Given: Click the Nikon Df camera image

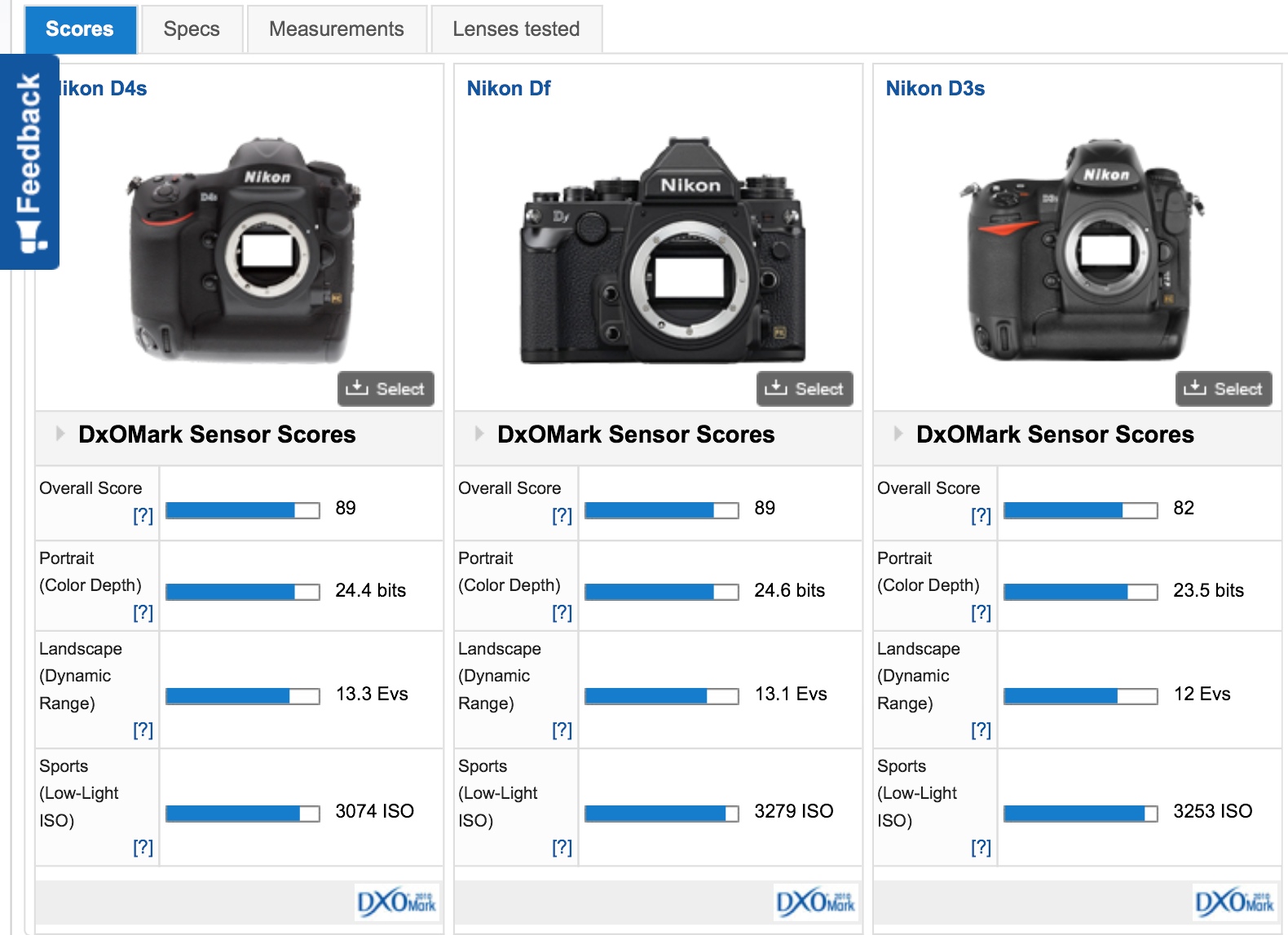Looking at the screenshot, I should point(662,251).
